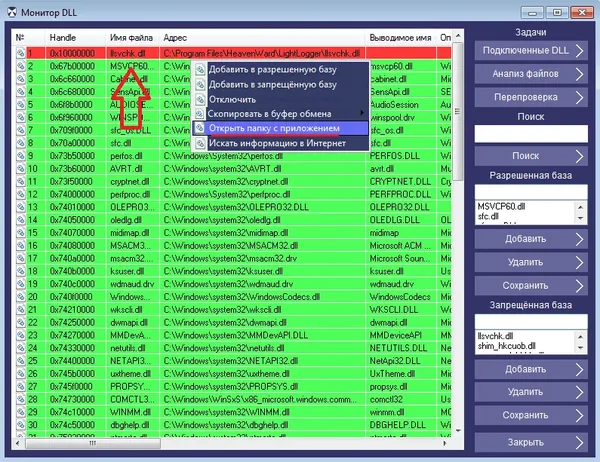Screen dimensions: 600x462
Task: Click the DLL table horizontal scrollbar thumb
Action: click(93, 443)
